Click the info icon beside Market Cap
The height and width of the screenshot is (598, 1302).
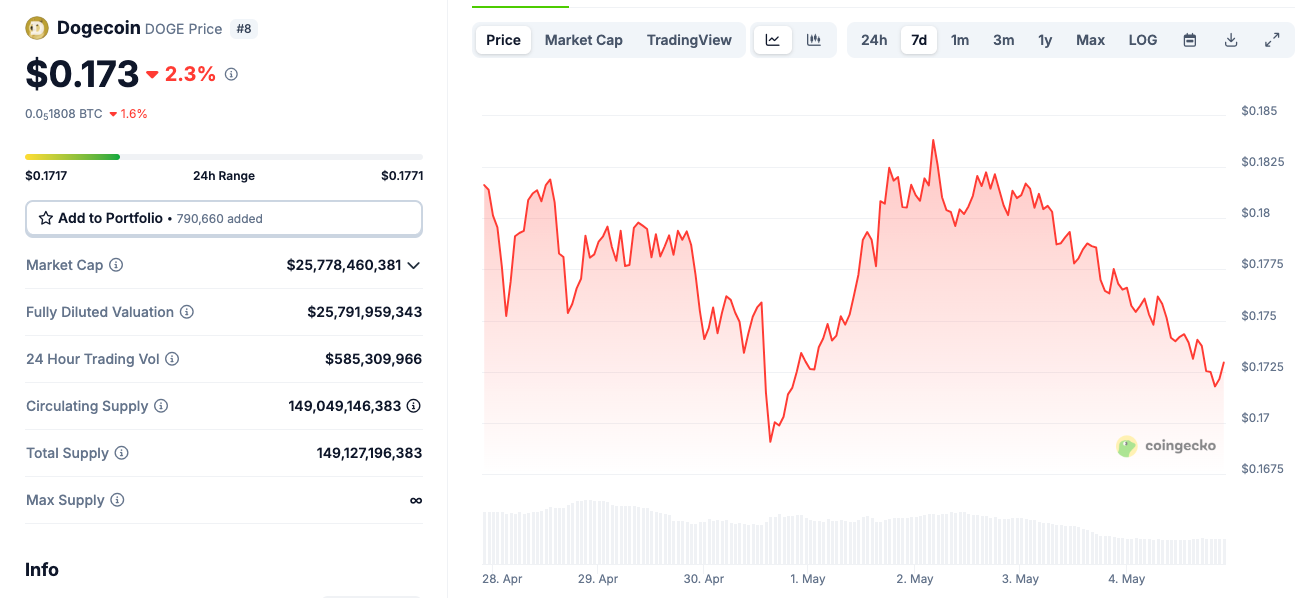click(x=116, y=265)
